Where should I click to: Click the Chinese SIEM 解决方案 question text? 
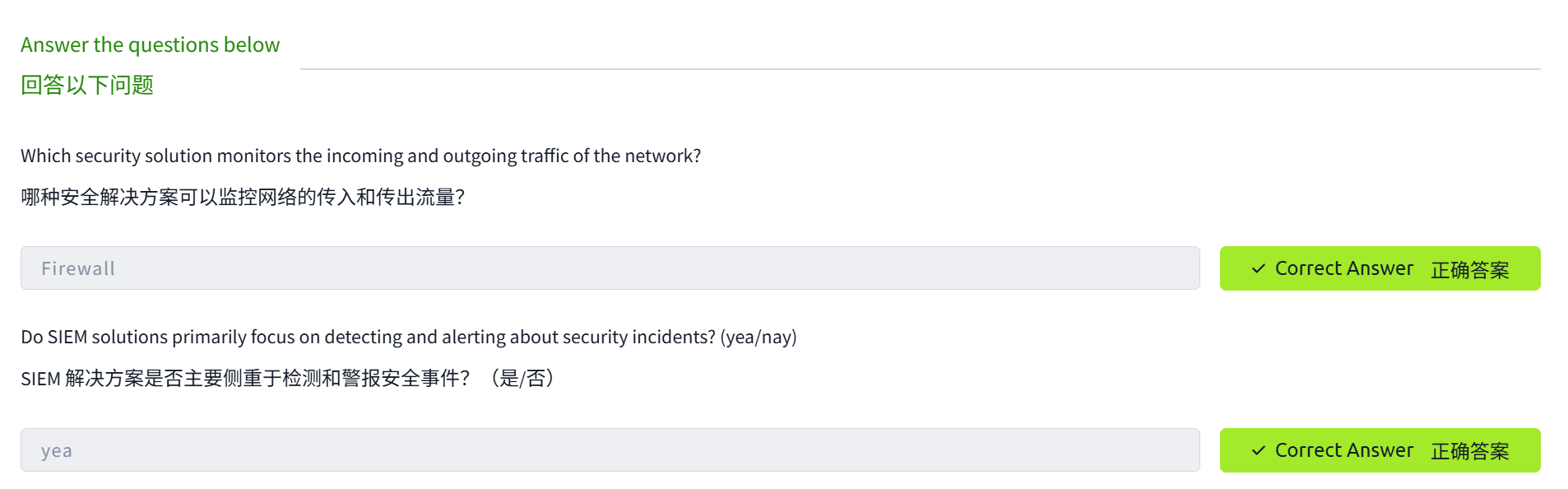click(245, 379)
